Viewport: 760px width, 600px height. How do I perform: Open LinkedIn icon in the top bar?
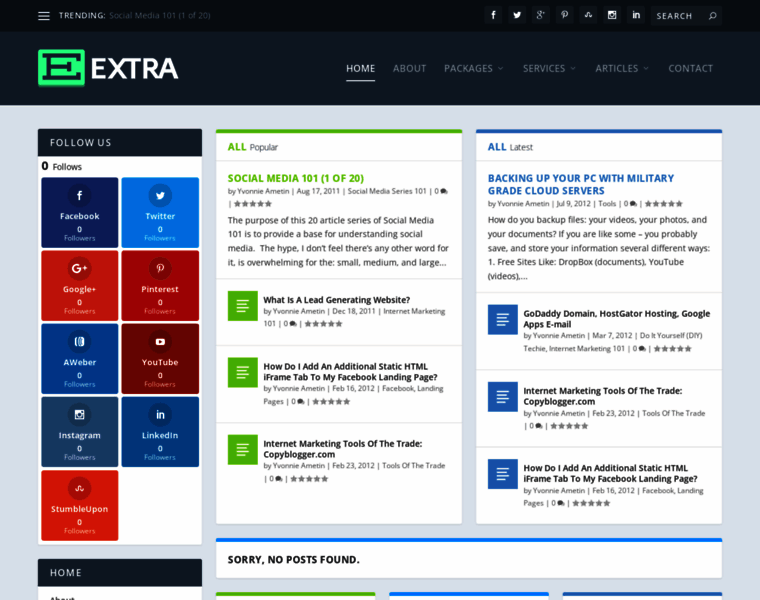(x=636, y=15)
